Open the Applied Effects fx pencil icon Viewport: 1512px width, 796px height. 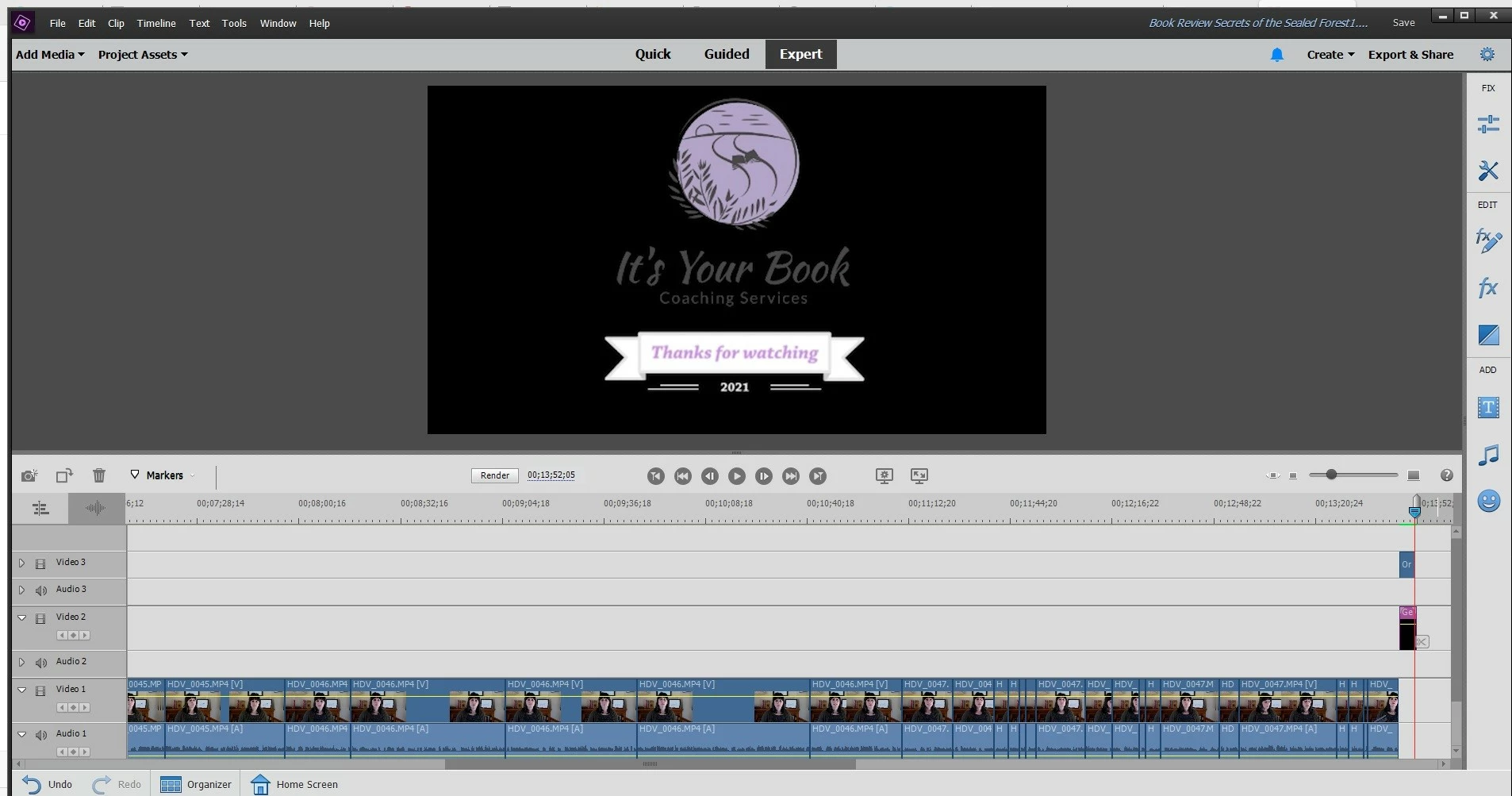[1488, 240]
